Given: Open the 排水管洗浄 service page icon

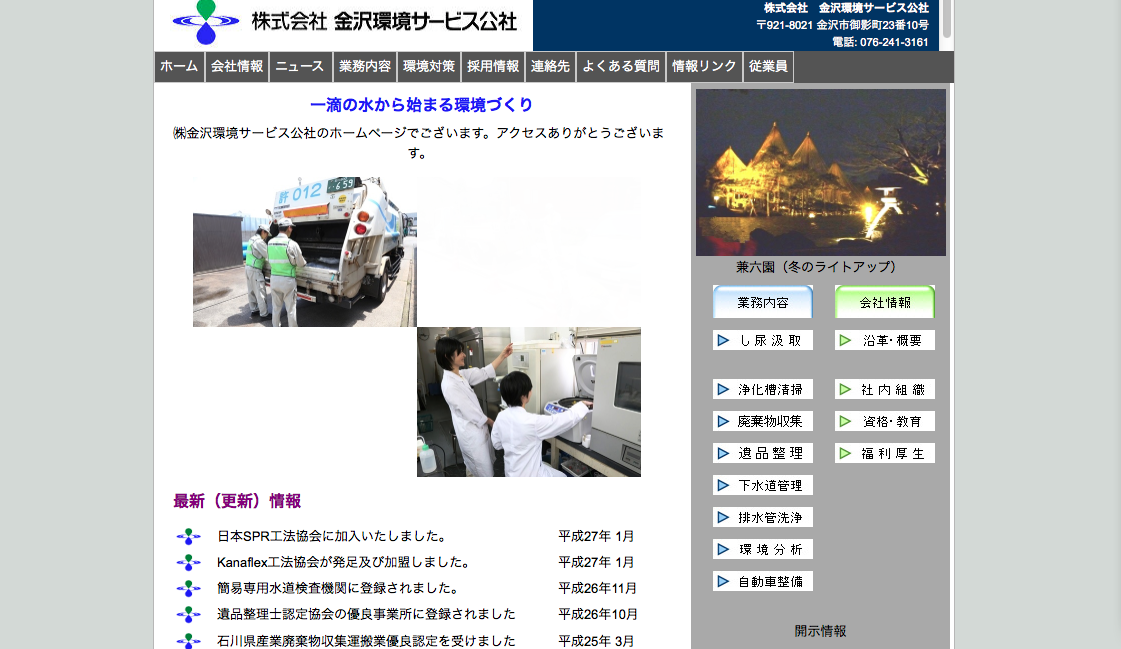Looking at the screenshot, I should [x=762, y=516].
